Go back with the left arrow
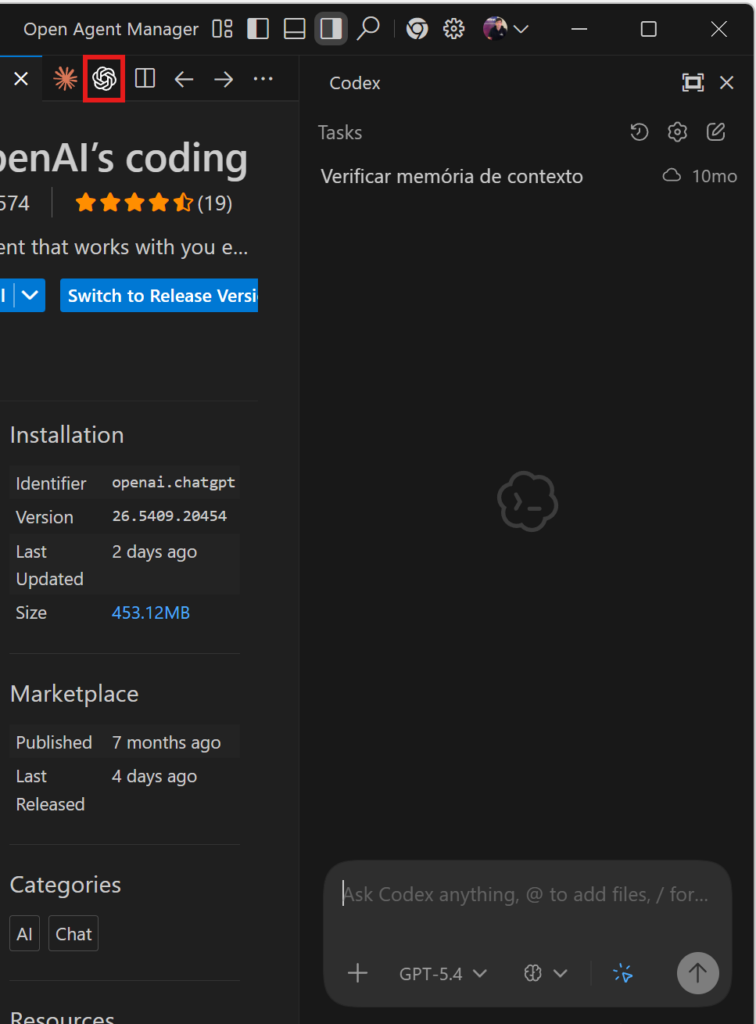 tap(184, 79)
